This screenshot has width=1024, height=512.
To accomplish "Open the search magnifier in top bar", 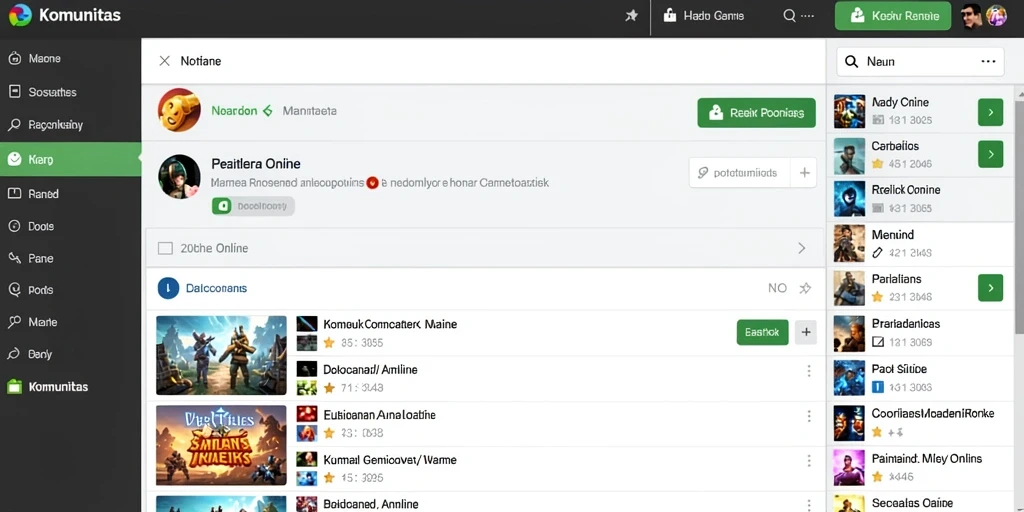I will (x=789, y=16).
